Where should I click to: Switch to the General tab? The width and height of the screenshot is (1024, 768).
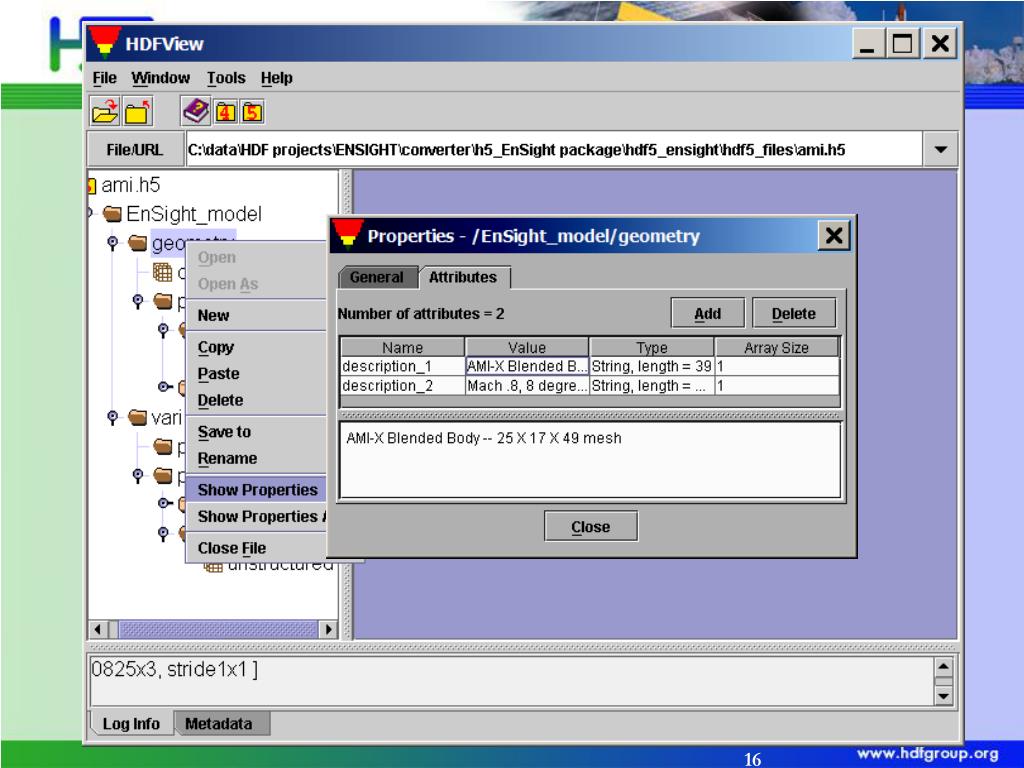click(x=376, y=277)
